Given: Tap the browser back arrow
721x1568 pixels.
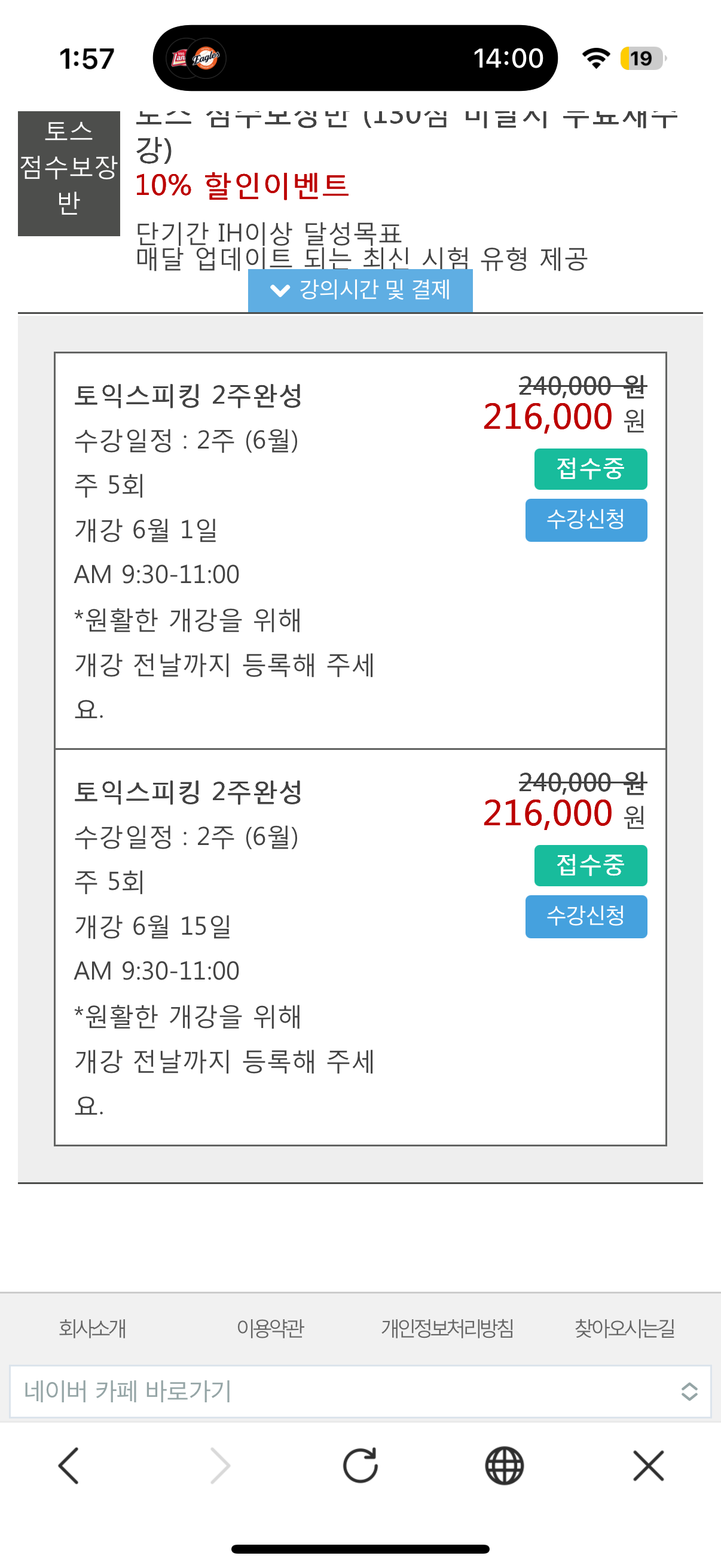Looking at the screenshot, I should [69, 1466].
